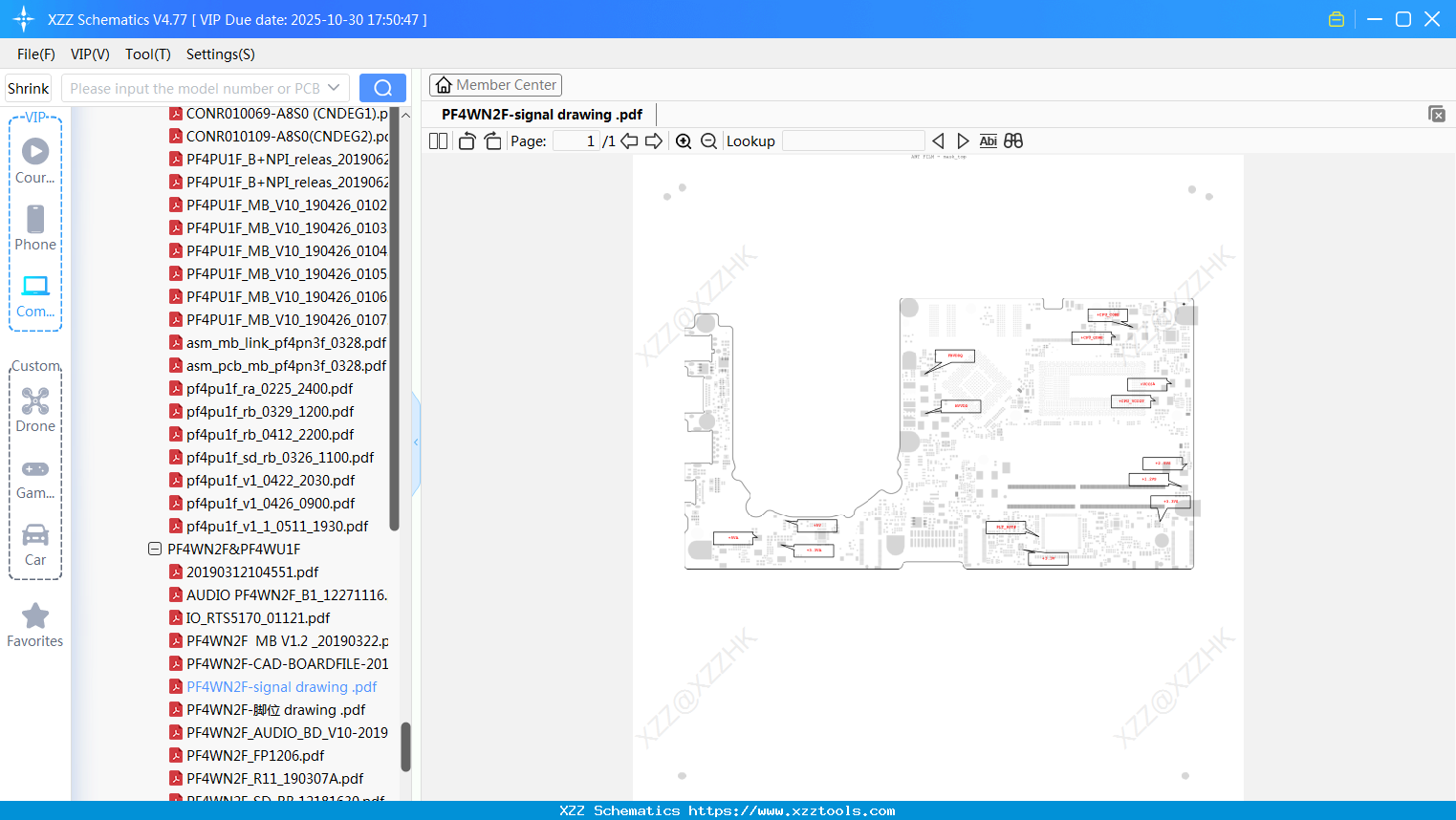The image size is (1456, 820).
Task: Click the XZZ Schematics app logo
Action: 24,19
